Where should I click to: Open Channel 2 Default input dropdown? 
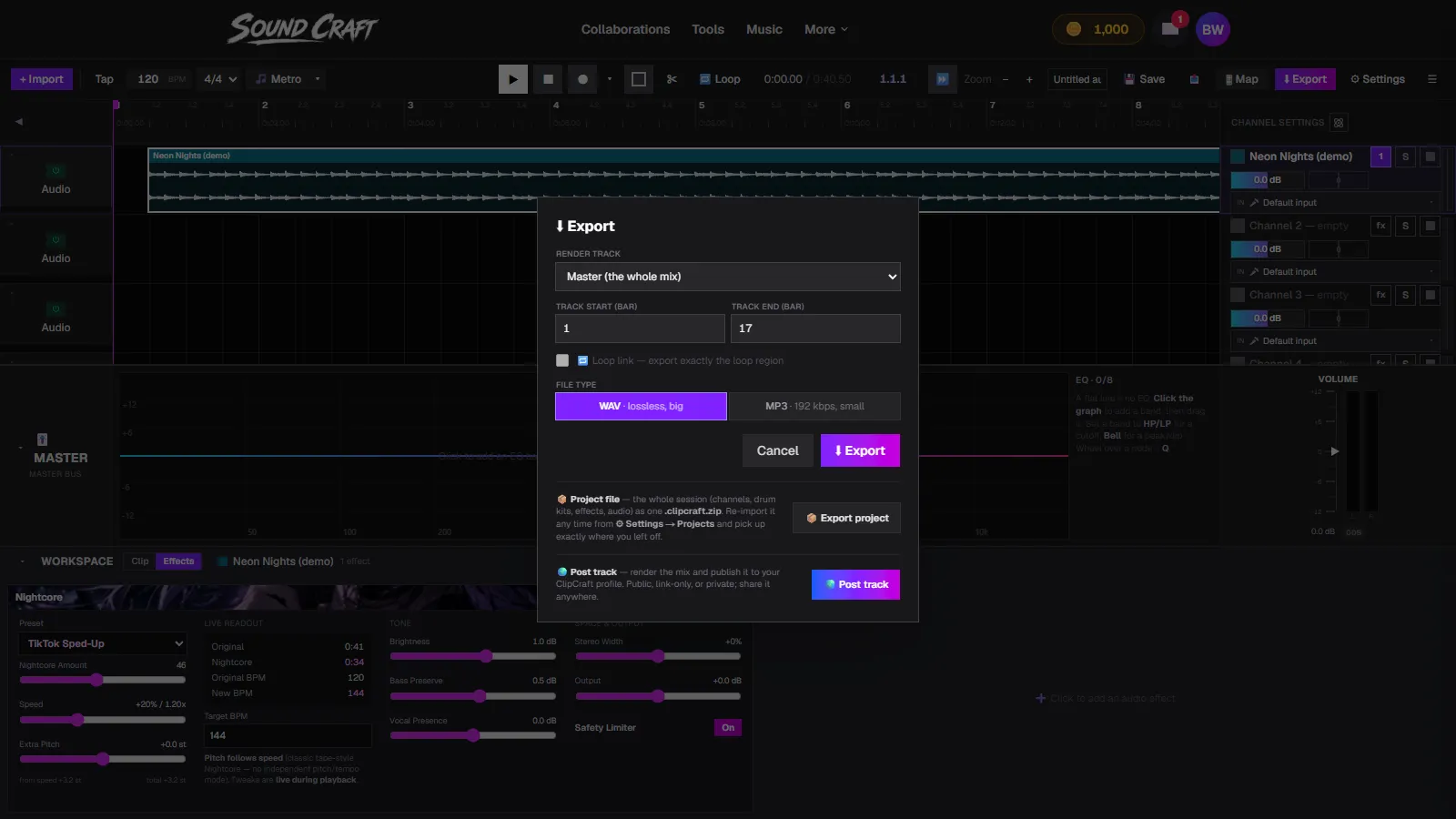(1336, 272)
